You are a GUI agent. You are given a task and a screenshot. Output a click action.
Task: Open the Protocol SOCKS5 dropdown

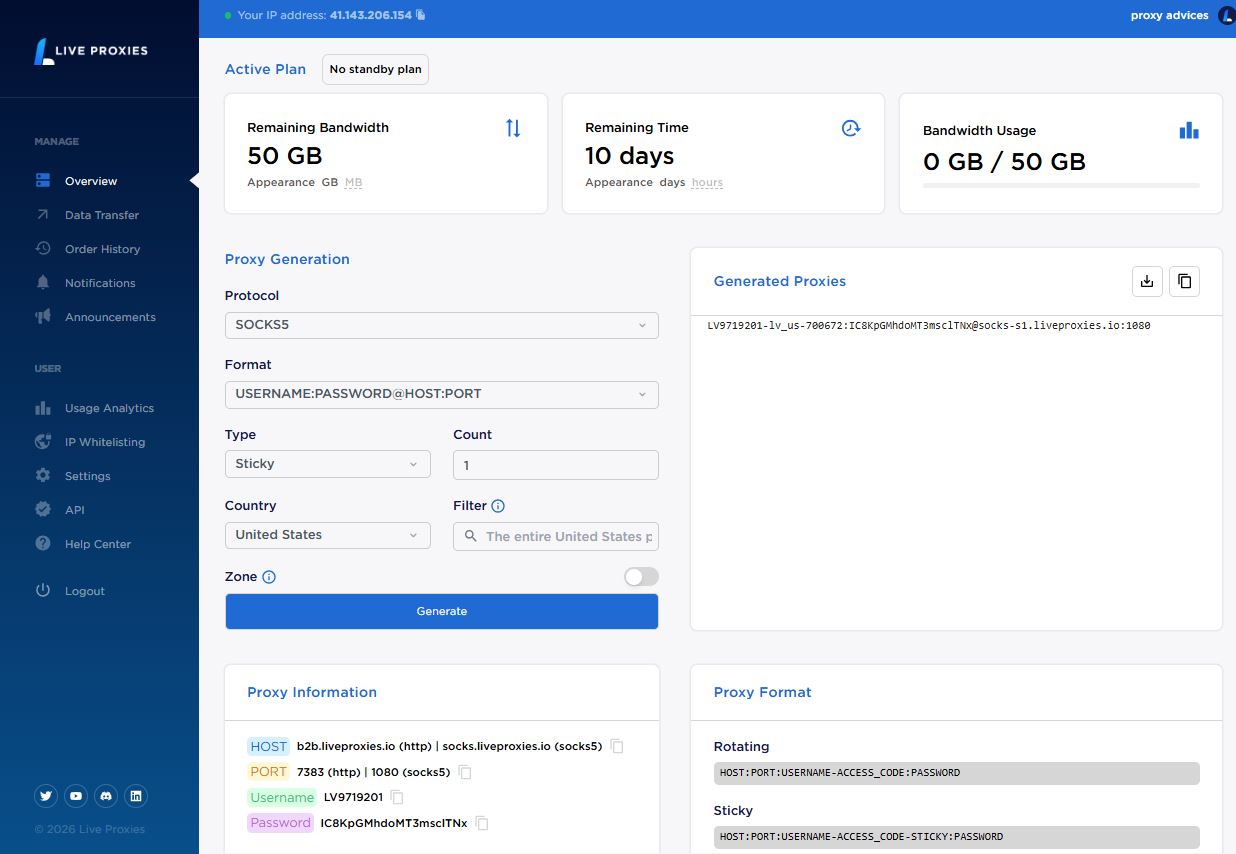point(442,325)
